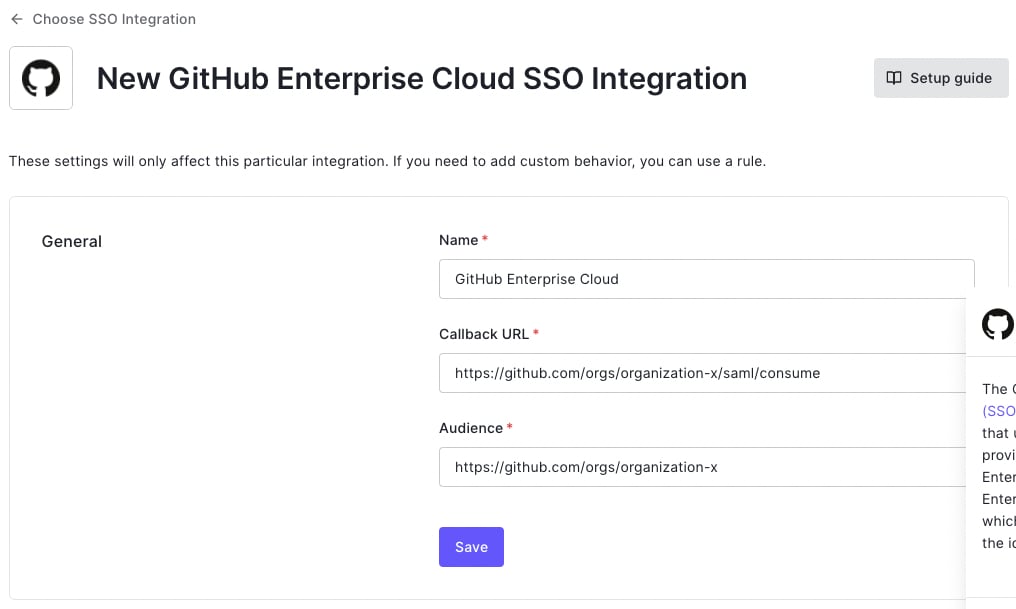Focus the Name input field

point(706,279)
